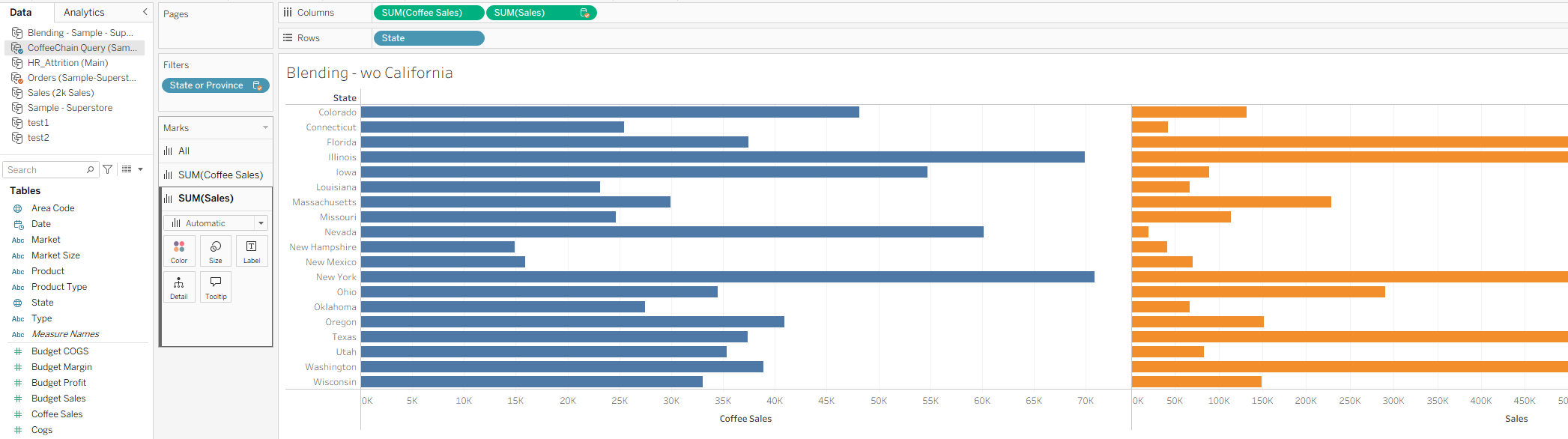Open the Color marks card button

coord(179,251)
